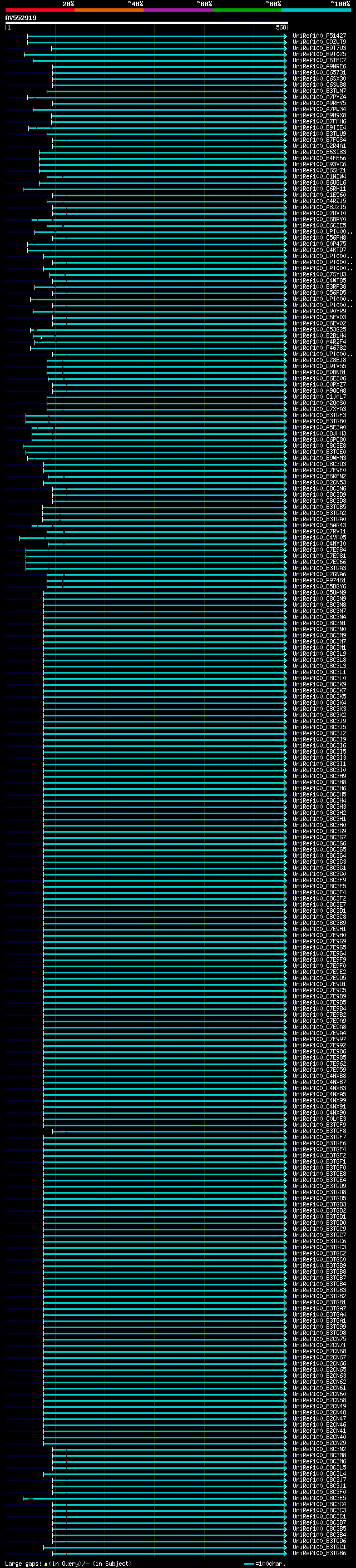
Task: Click the green ~80% identity legend bar
Action: click(247, 10)
